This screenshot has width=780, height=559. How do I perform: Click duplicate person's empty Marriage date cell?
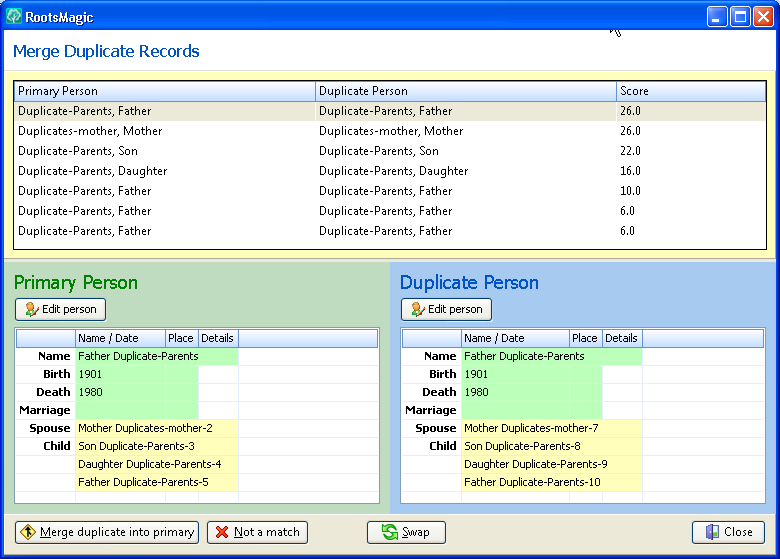(515, 410)
